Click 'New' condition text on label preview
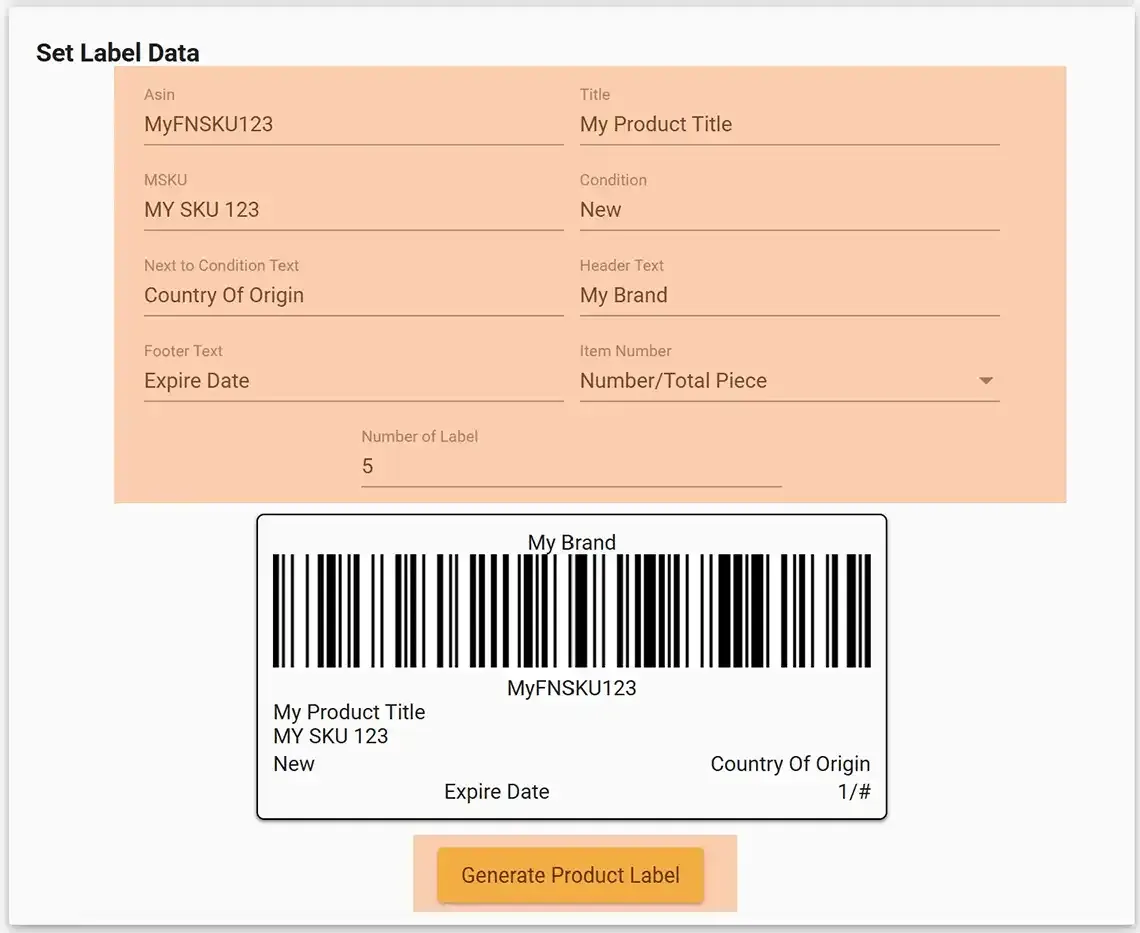The image size is (1140, 933). coord(294,764)
